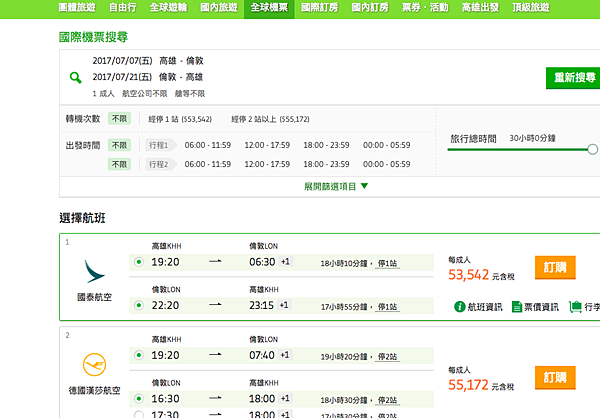
Task: Show stop details for 17小時55分鐘 停1站
Action: pyautogui.click(x=387, y=307)
